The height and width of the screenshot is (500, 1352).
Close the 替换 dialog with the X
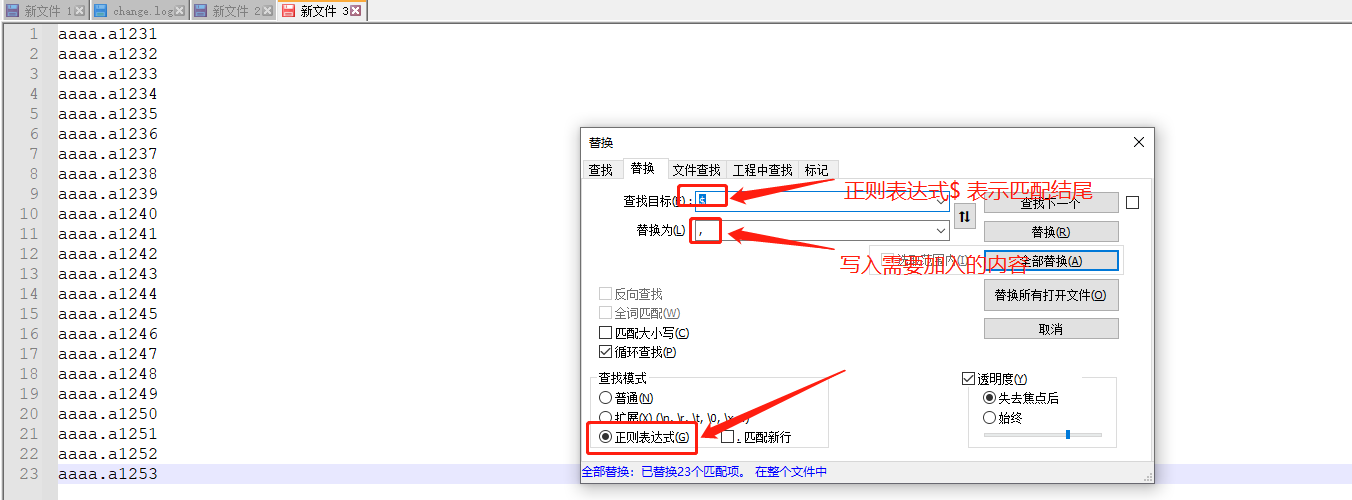(x=1138, y=142)
